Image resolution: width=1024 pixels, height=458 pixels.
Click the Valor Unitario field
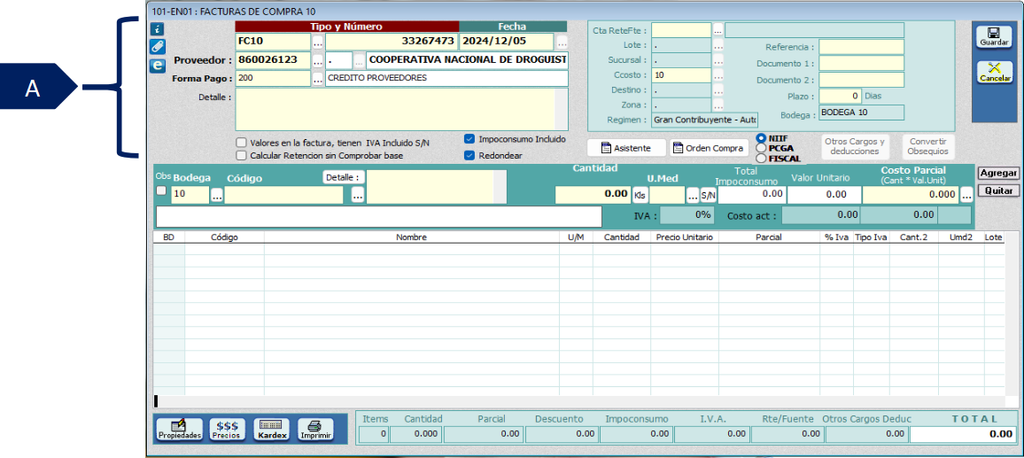823,195
